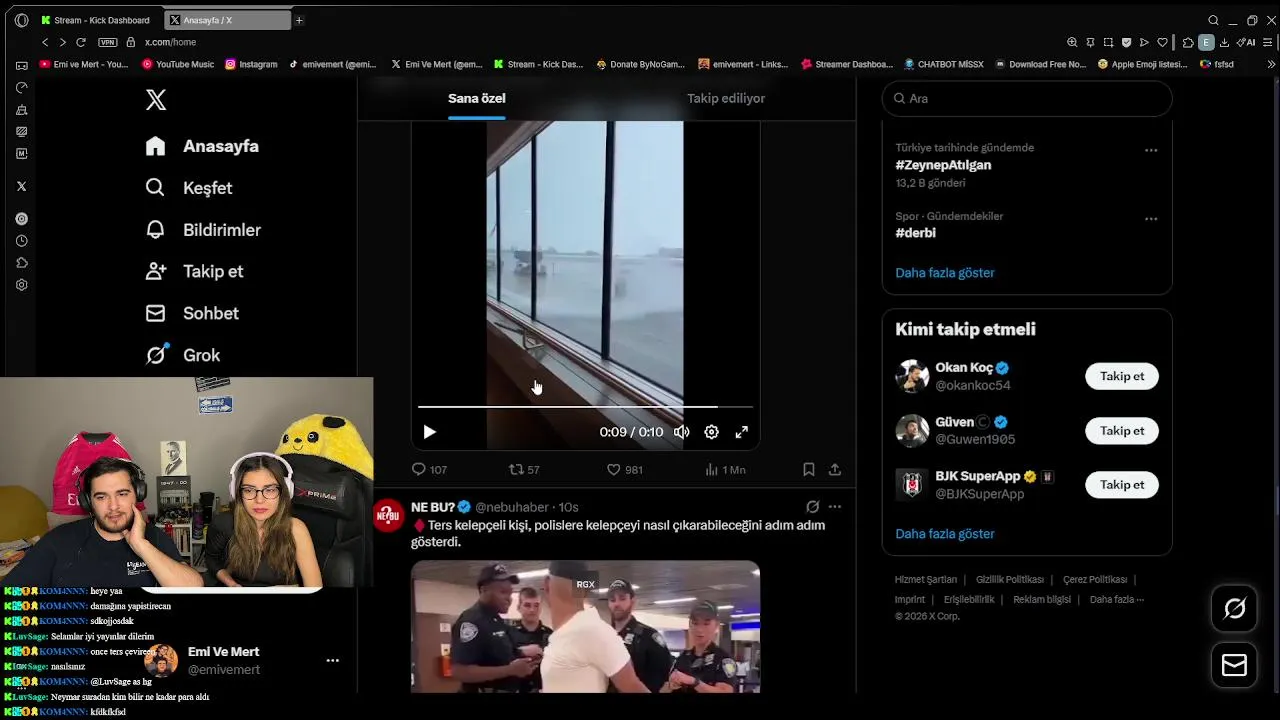Click the X logo in the sidebar
This screenshot has height=720, width=1280.
coord(156,100)
